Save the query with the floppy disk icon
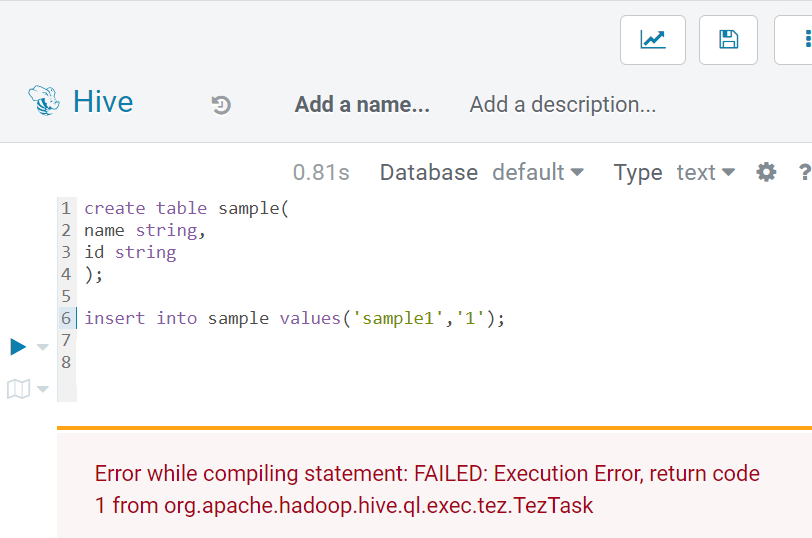This screenshot has width=812, height=538. coord(729,40)
